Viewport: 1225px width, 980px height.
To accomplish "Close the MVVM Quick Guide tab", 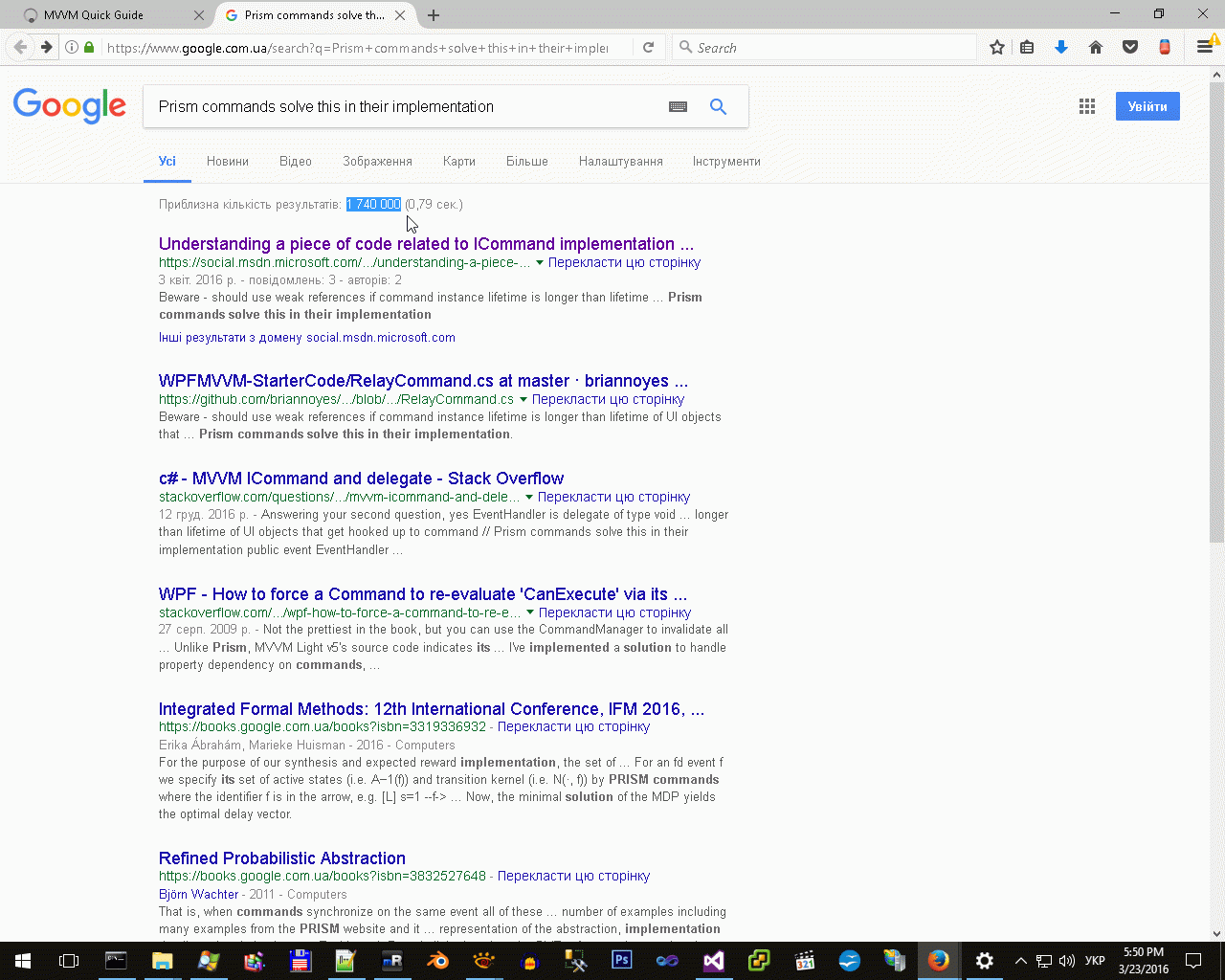I will click(x=199, y=15).
